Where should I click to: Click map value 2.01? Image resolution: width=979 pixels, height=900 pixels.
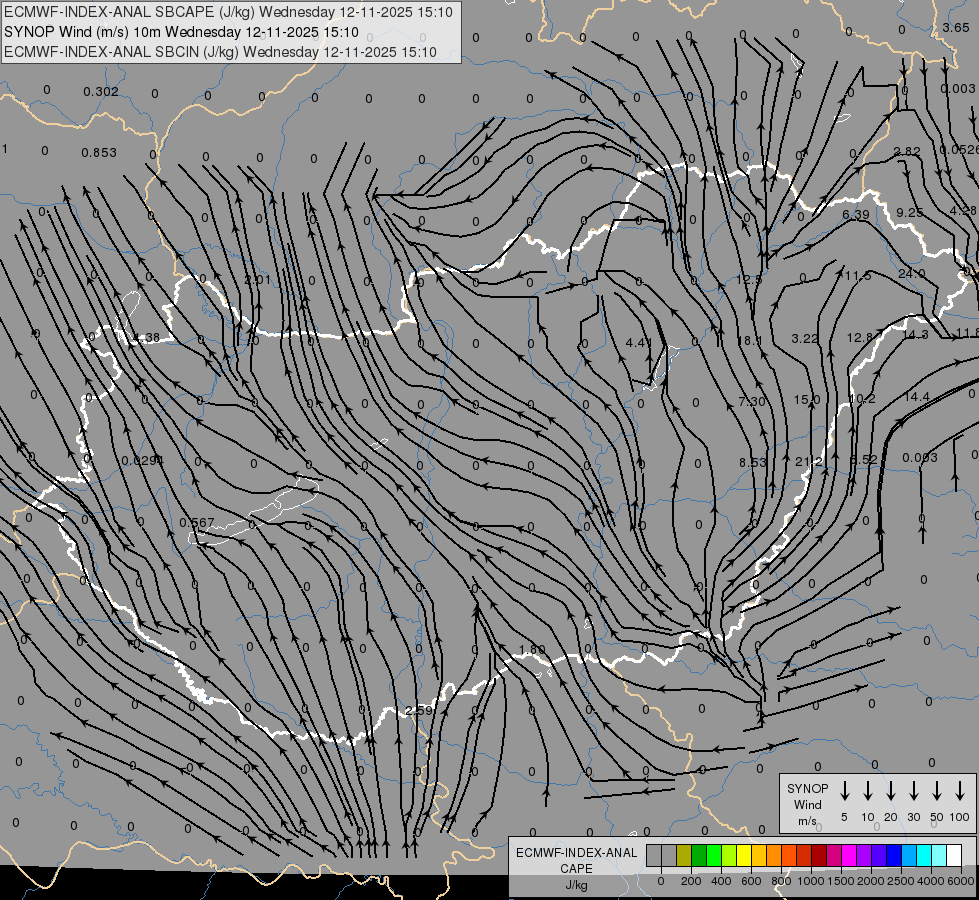(257, 279)
